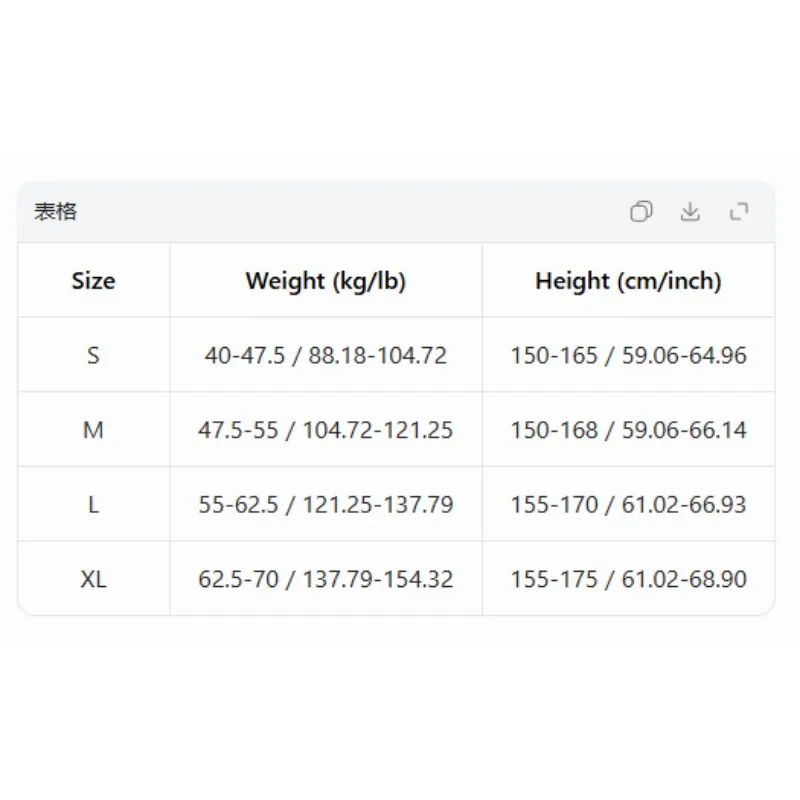The image size is (800, 800).
Task: Select the Size column header
Action: 94,280
